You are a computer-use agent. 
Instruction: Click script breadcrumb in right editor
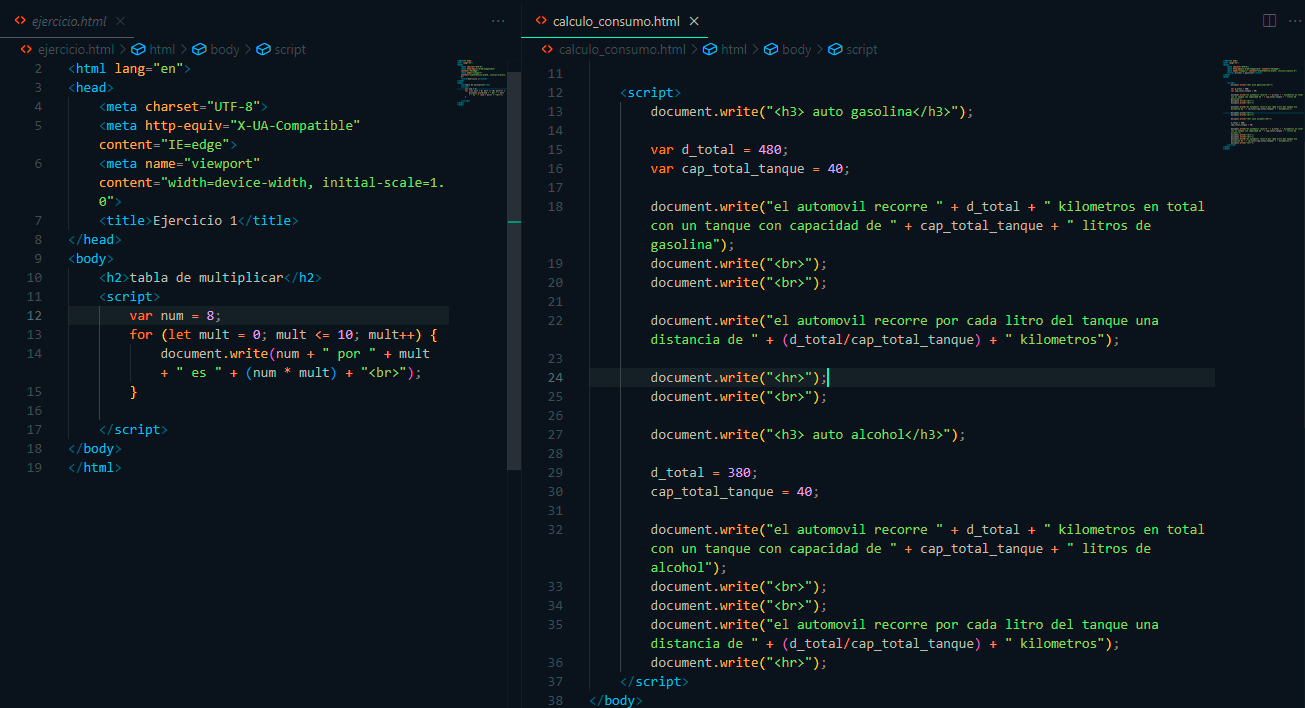[862, 49]
